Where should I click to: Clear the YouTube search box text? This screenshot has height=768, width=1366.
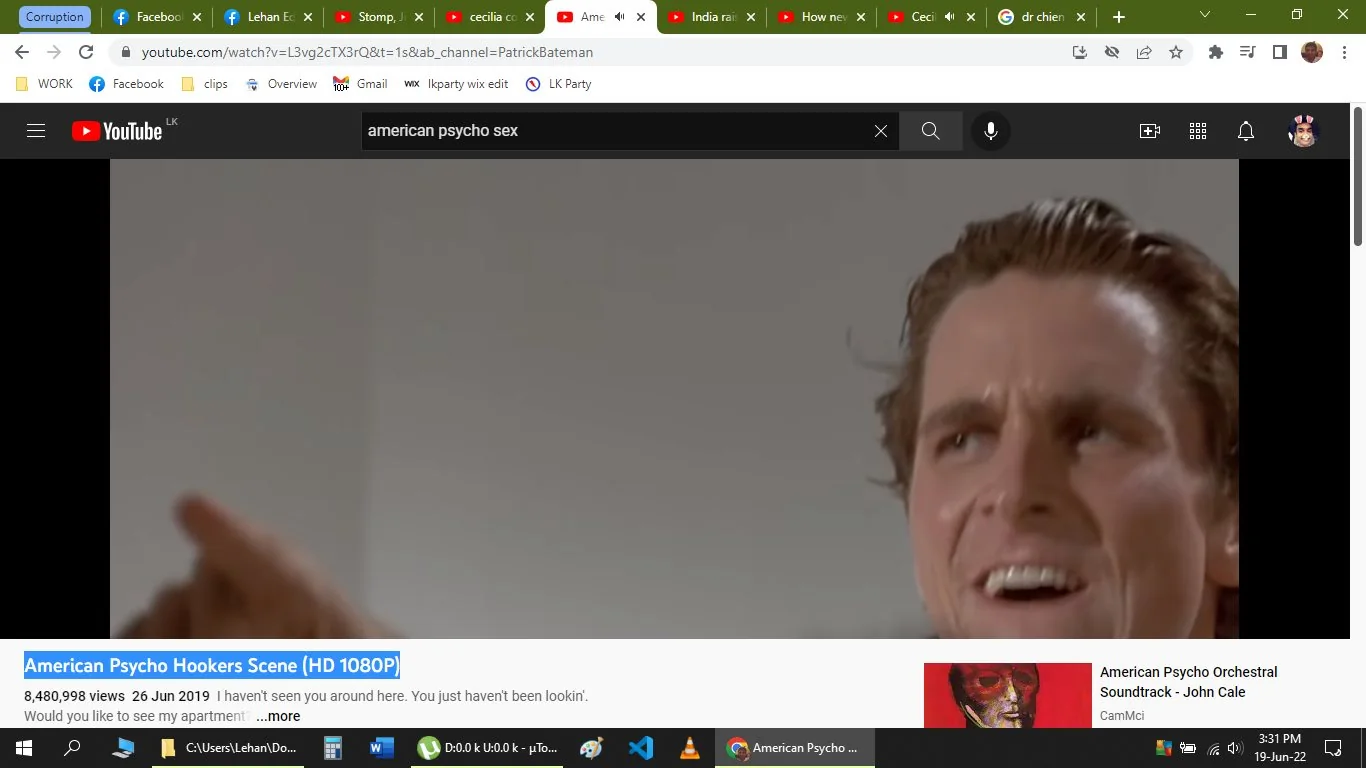[881, 131]
